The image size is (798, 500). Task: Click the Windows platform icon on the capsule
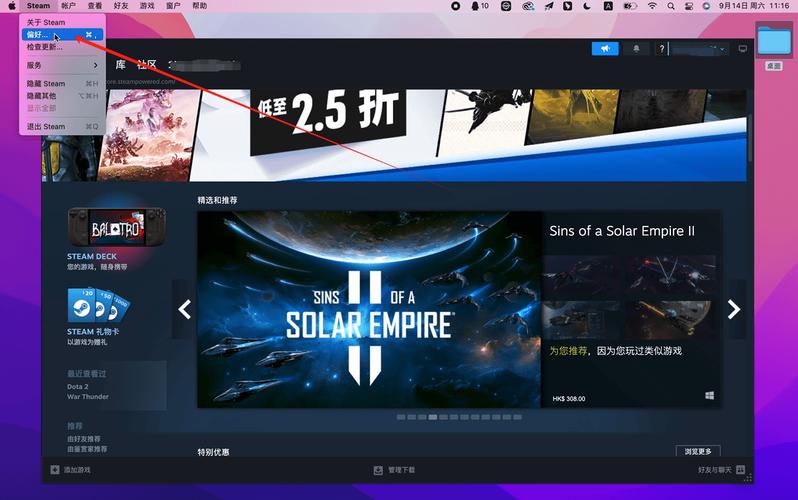(709, 396)
